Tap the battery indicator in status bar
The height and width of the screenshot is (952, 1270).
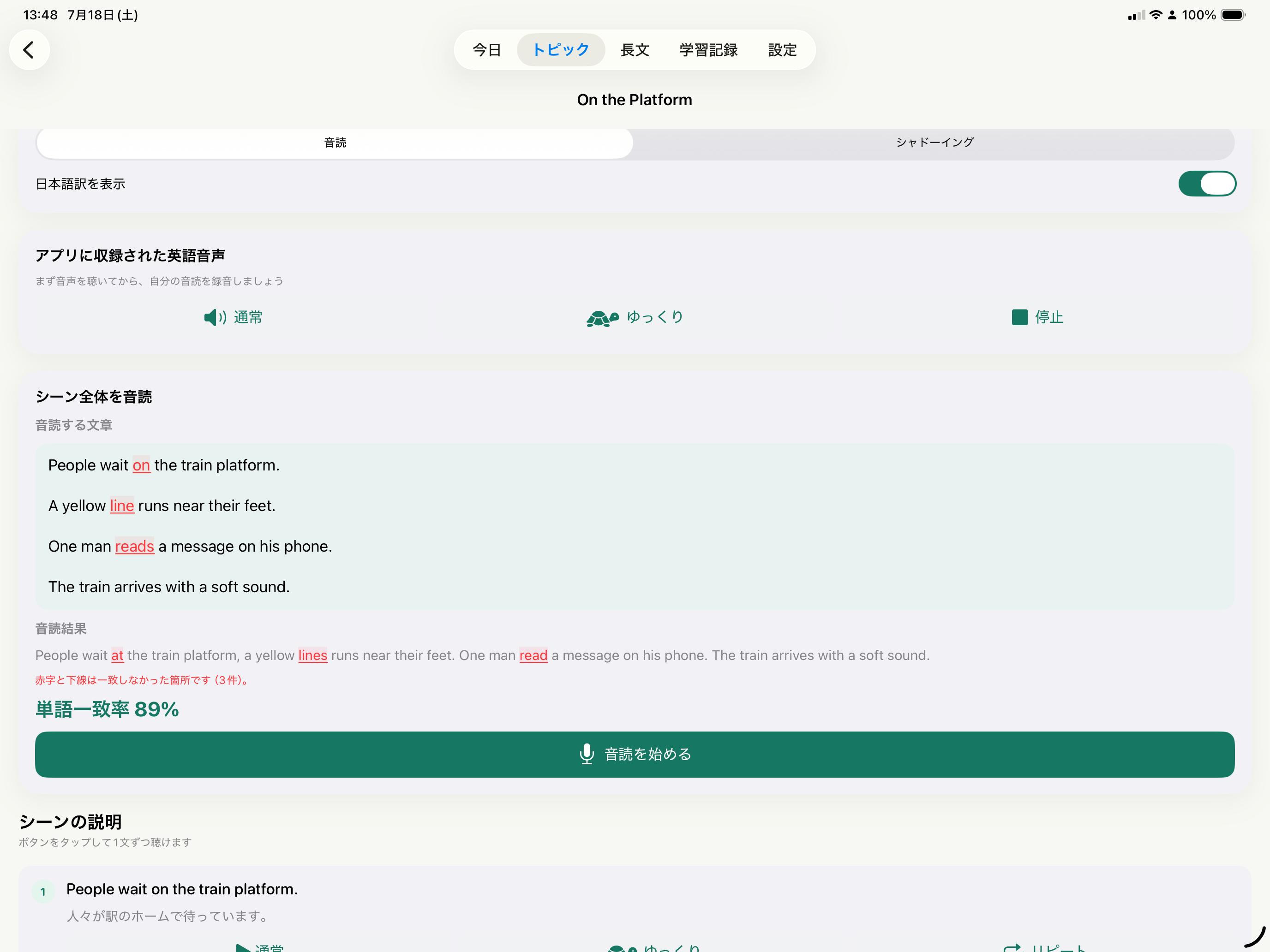tap(1232, 15)
